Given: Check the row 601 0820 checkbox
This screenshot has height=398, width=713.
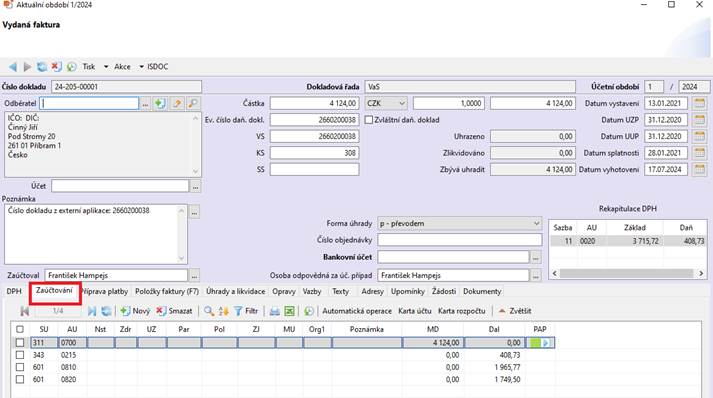Looking at the screenshot, I should click(20, 379).
